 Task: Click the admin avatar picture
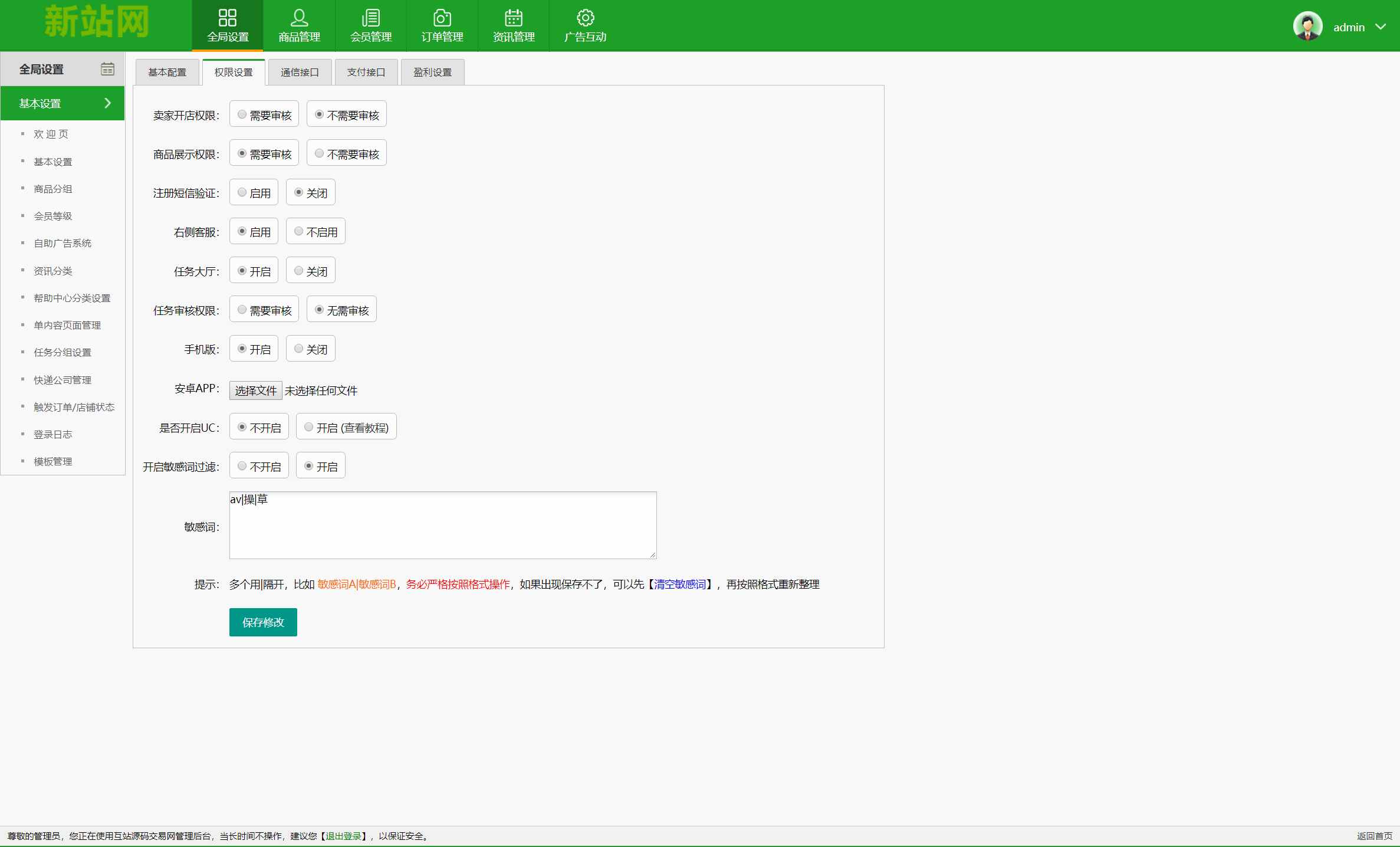point(1307,27)
